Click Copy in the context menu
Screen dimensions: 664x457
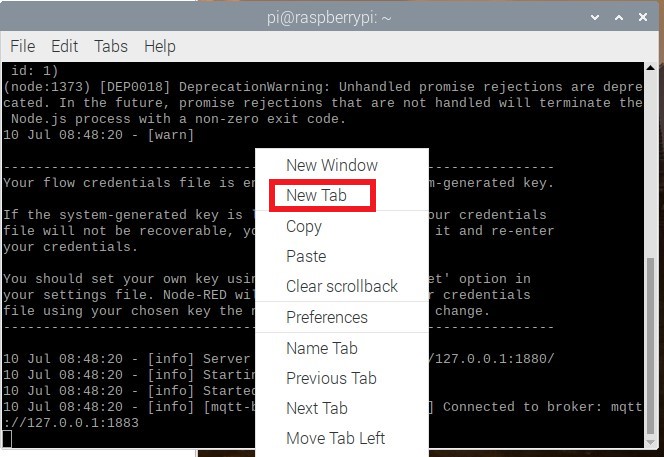pyautogui.click(x=304, y=226)
